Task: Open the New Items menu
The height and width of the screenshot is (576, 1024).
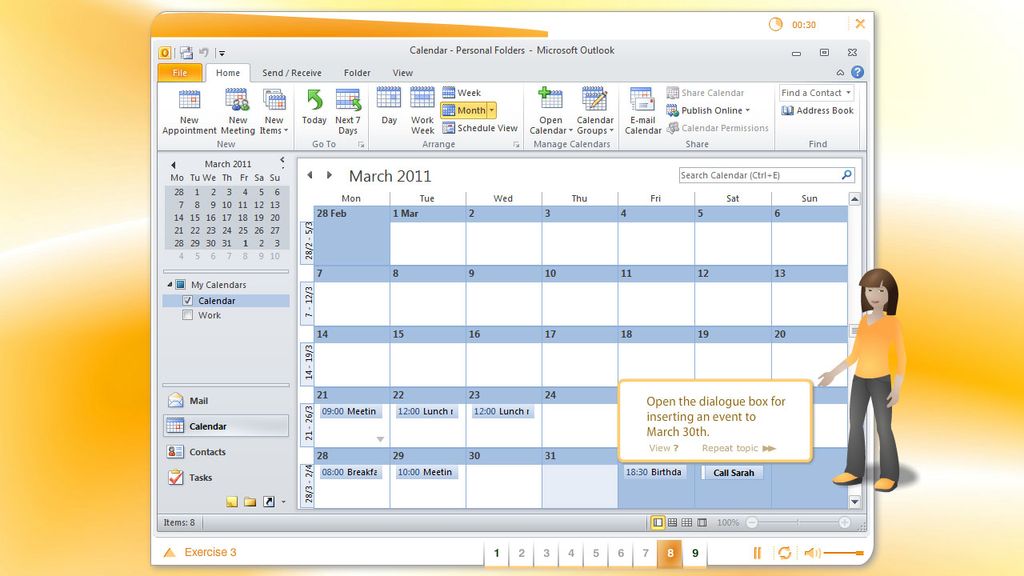Action: [274, 112]
